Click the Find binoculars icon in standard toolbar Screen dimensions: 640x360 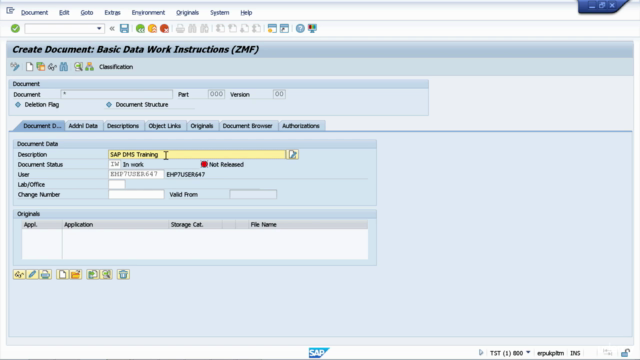click(192, 29)
